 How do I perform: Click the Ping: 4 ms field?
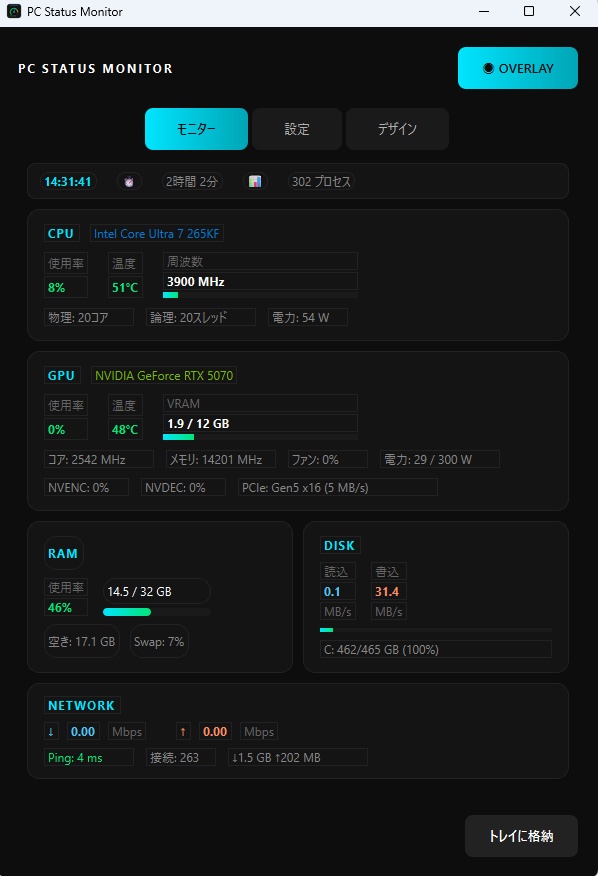(x=88, y=757)
